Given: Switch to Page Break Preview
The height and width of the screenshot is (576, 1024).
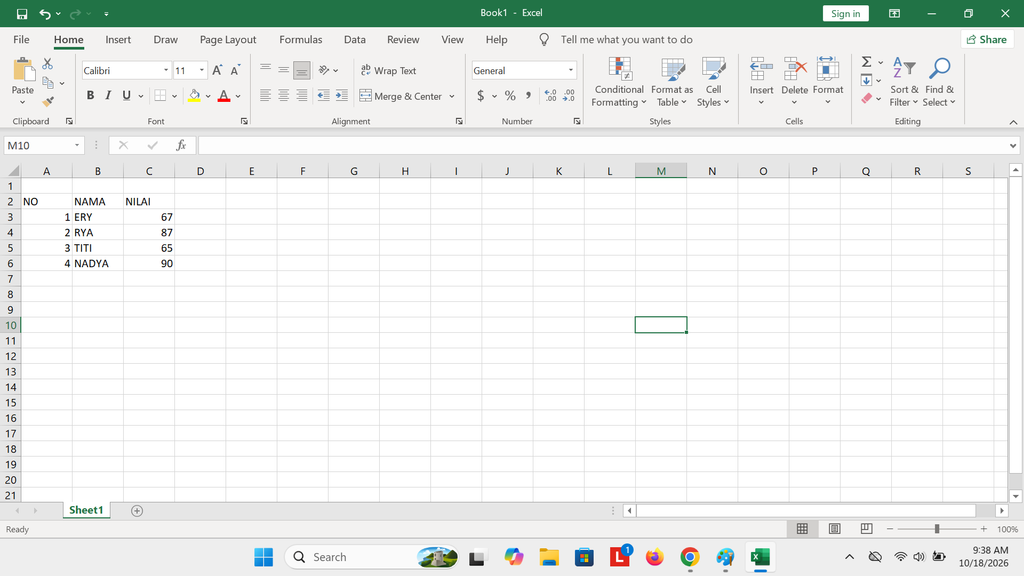Looking at the screenshot, I should 866,529.
